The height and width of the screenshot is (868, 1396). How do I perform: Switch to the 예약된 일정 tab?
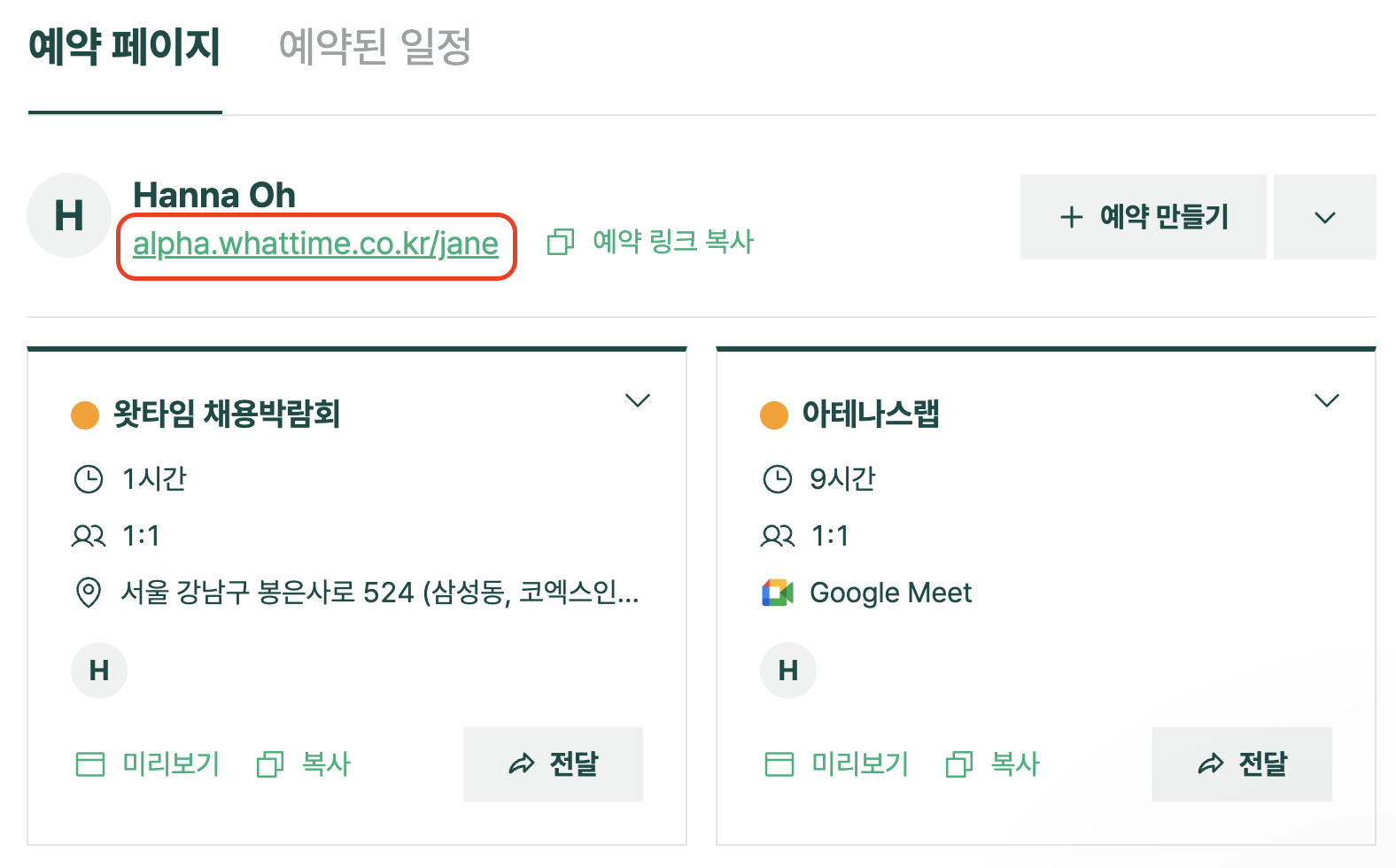375,47
